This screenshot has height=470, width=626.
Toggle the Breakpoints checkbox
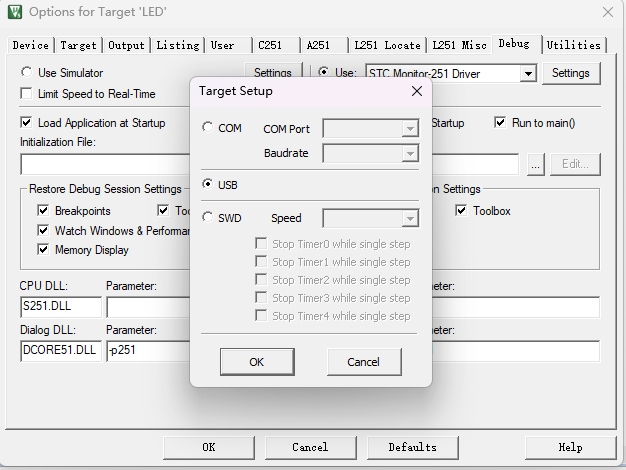(43, 210)
